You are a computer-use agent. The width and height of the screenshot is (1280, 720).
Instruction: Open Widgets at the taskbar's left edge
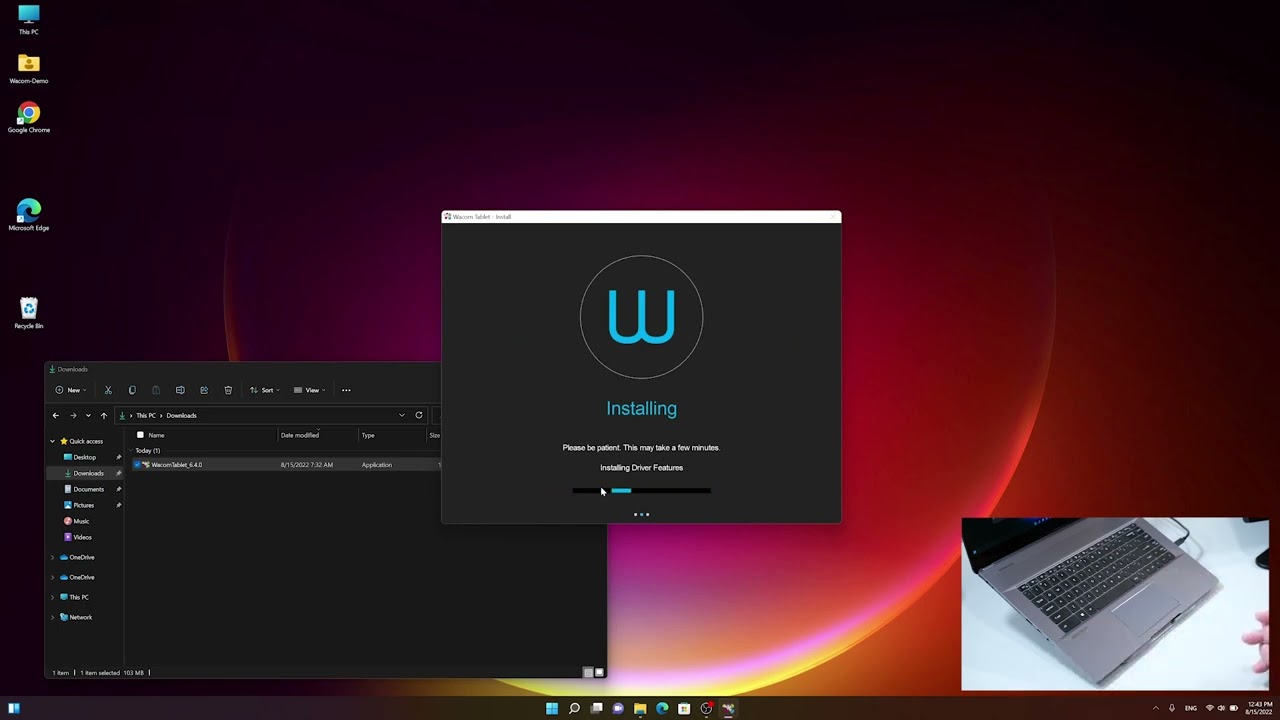pyautogui.click(x=14, y=708)
